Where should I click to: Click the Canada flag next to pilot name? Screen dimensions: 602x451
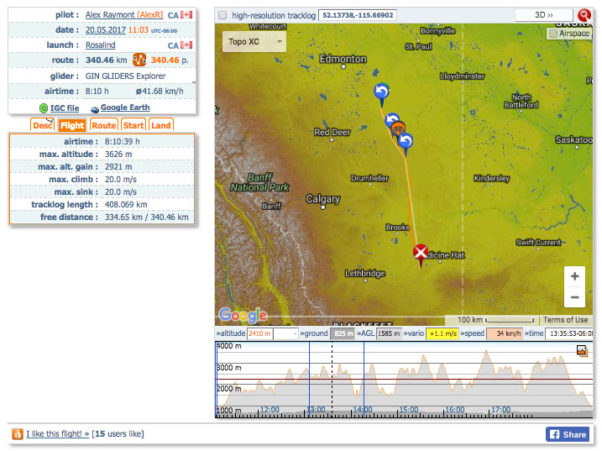[x=186, y=15]
